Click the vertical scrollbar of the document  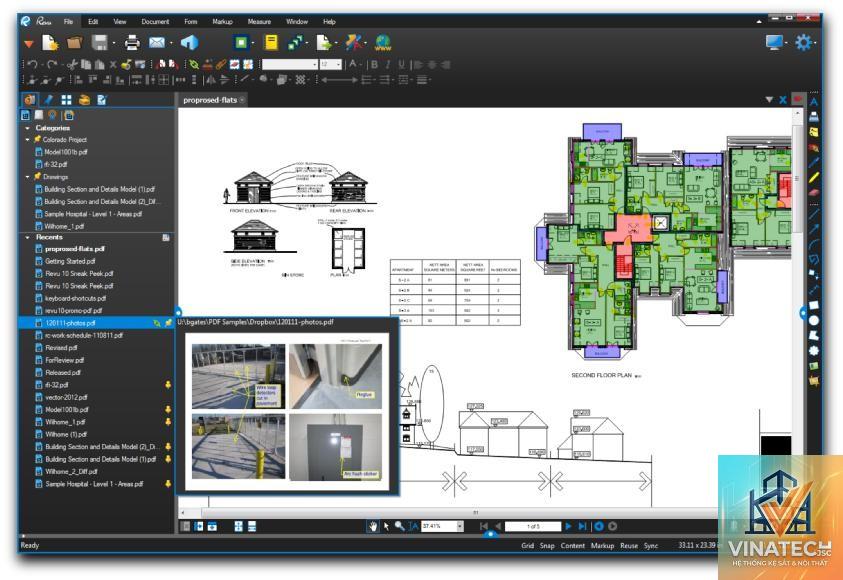pos(797,178)
